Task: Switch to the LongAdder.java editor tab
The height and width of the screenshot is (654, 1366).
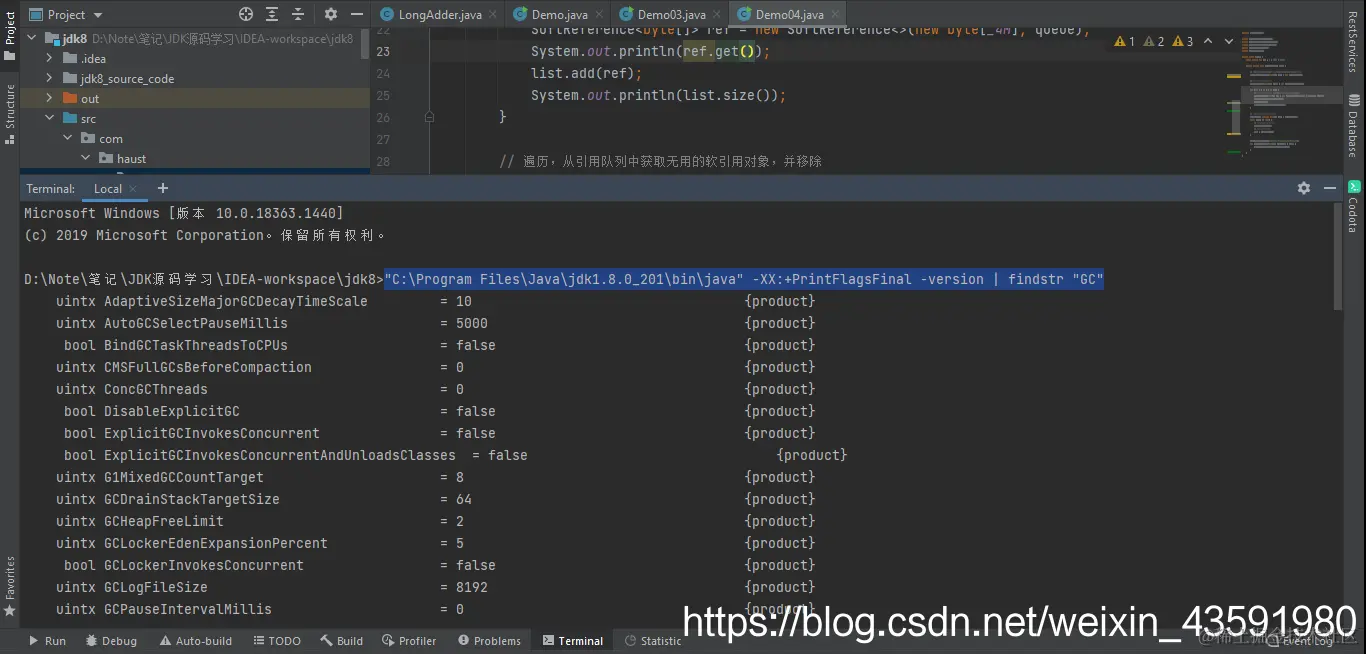Action: (x=440, y=14)
